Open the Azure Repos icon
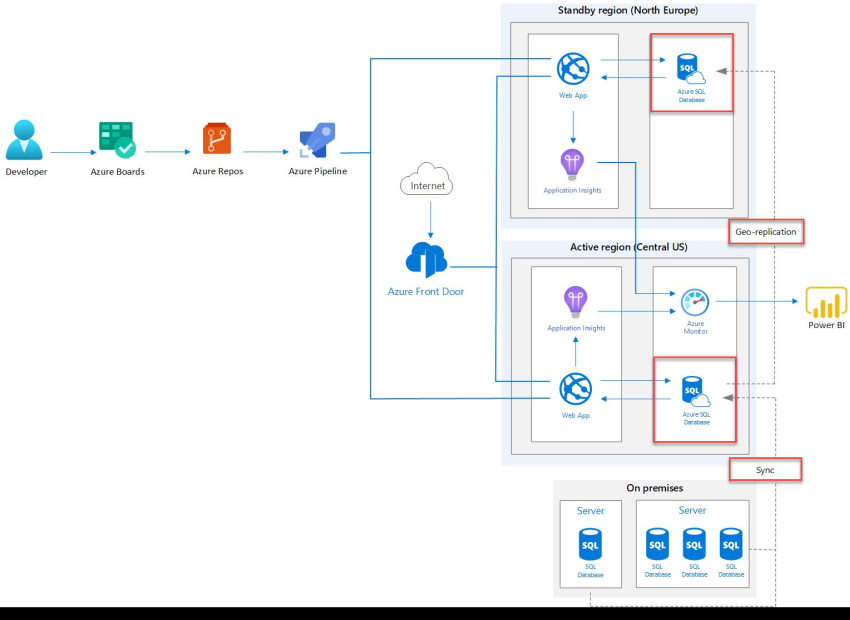Image resolution: width=850 pixels, height=620 pixels. [217, 140]
